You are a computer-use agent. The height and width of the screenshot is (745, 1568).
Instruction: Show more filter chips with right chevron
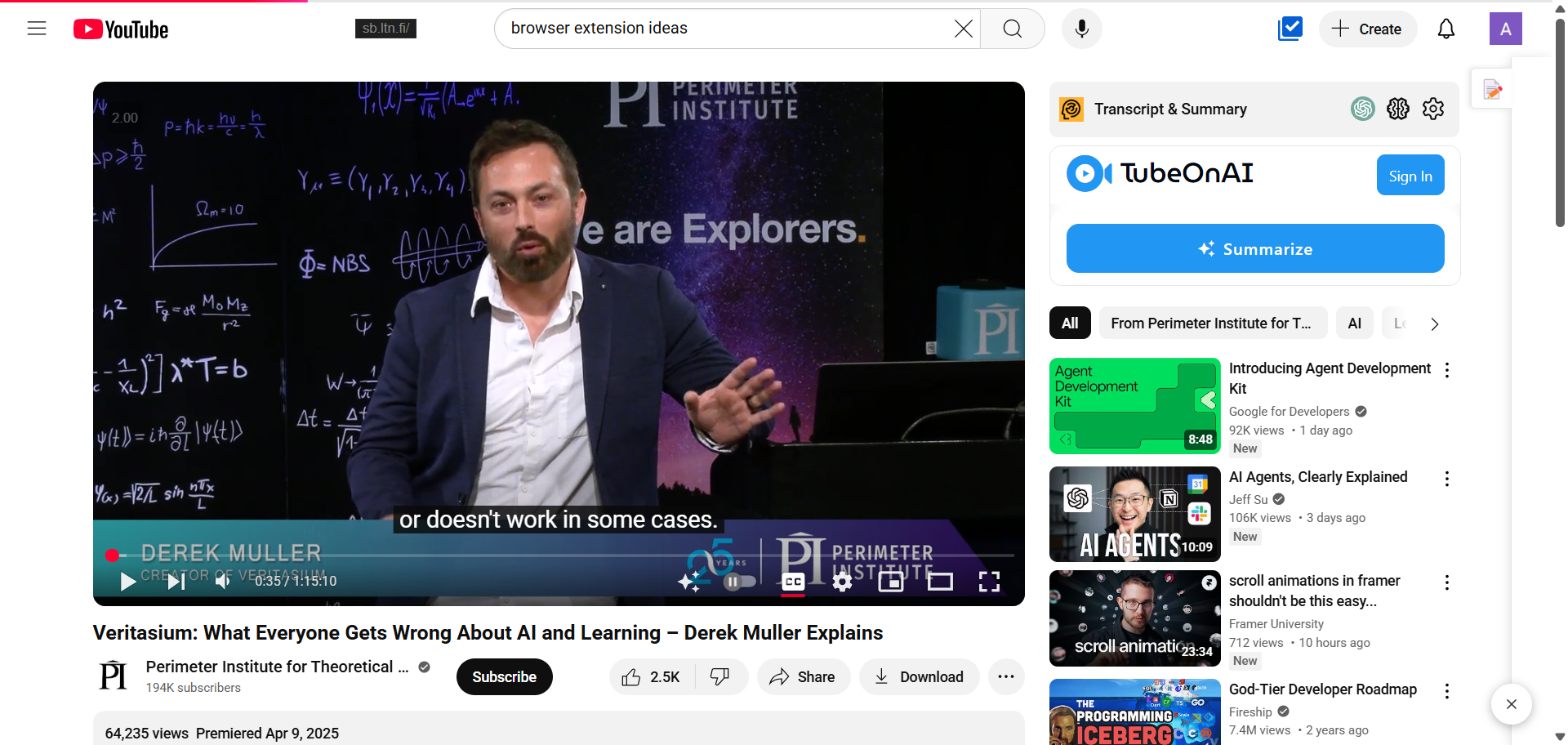1435,323
